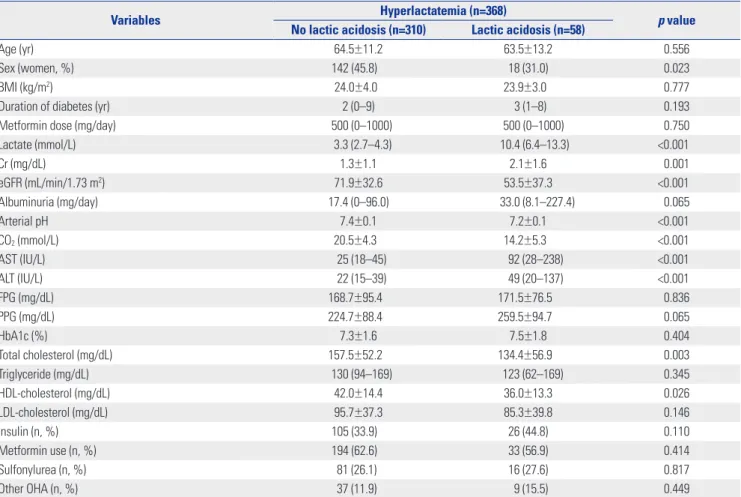Select the value '64.5±11.2'
Image resolution: width=741 pixels, height=497 pixels.
pos(358,49)
